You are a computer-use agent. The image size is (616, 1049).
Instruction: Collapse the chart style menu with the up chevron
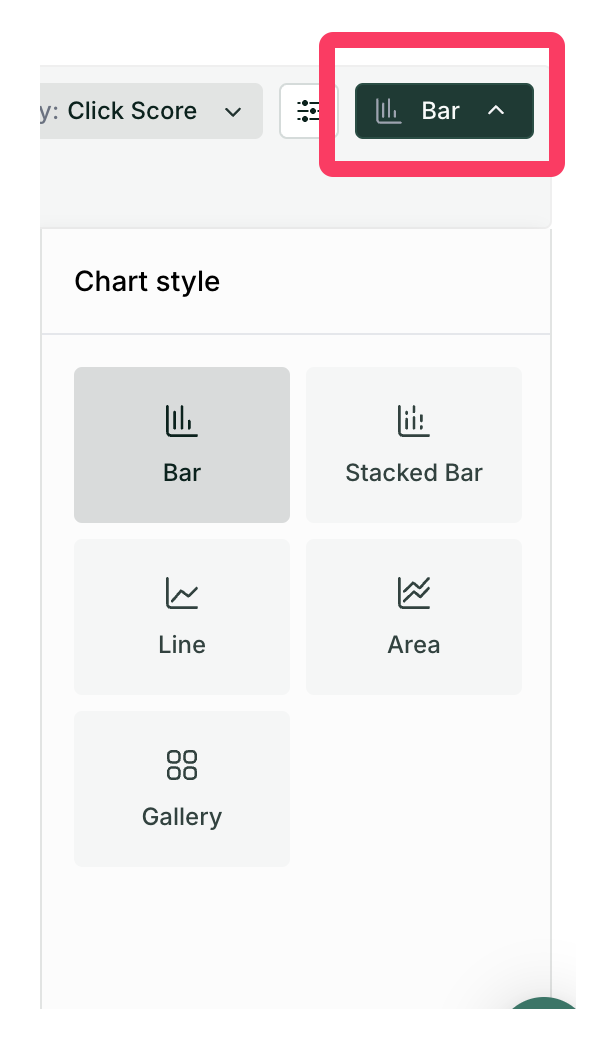[496, 111]
